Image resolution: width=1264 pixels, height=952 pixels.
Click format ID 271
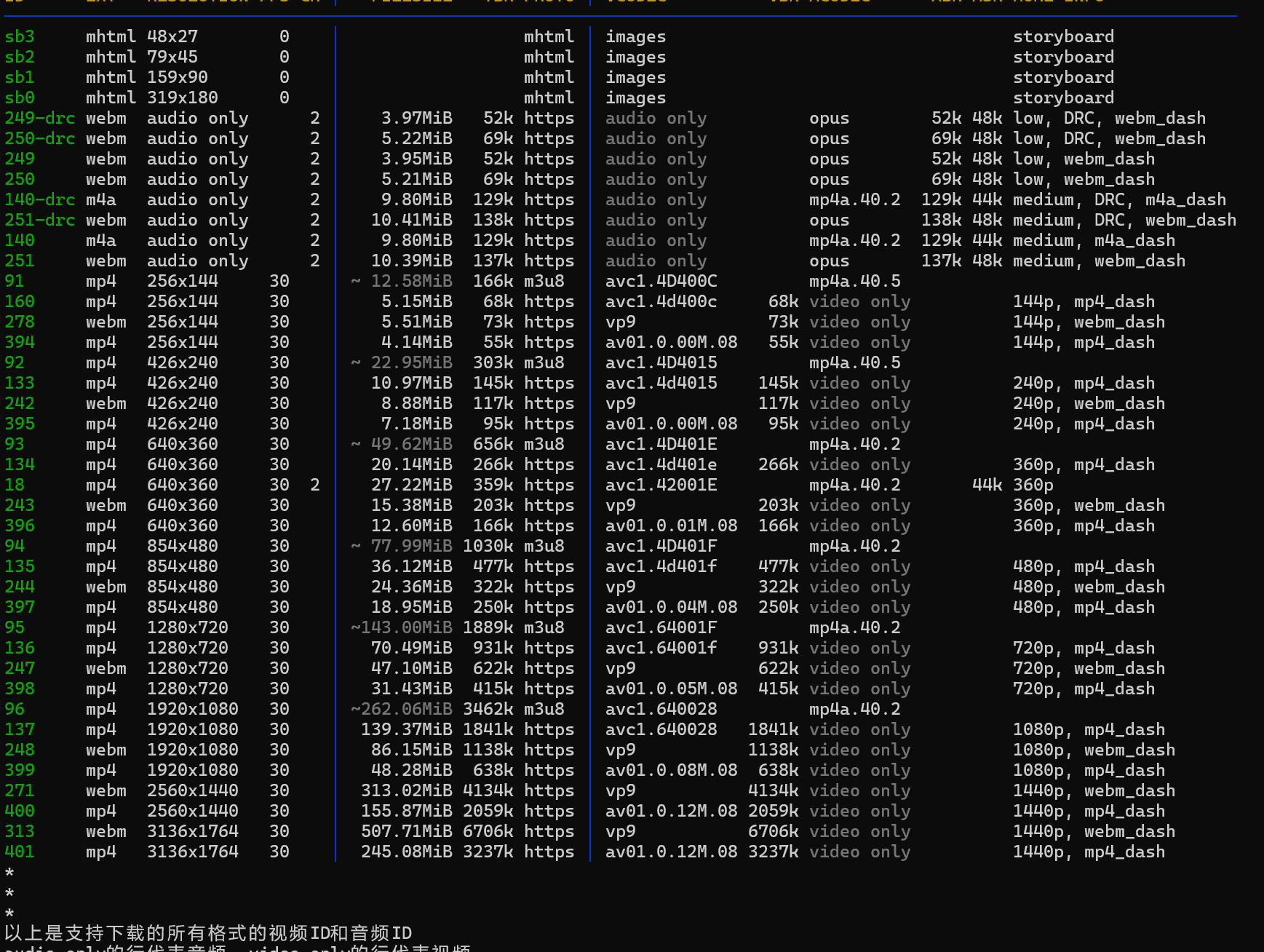[x=20, y=790]
